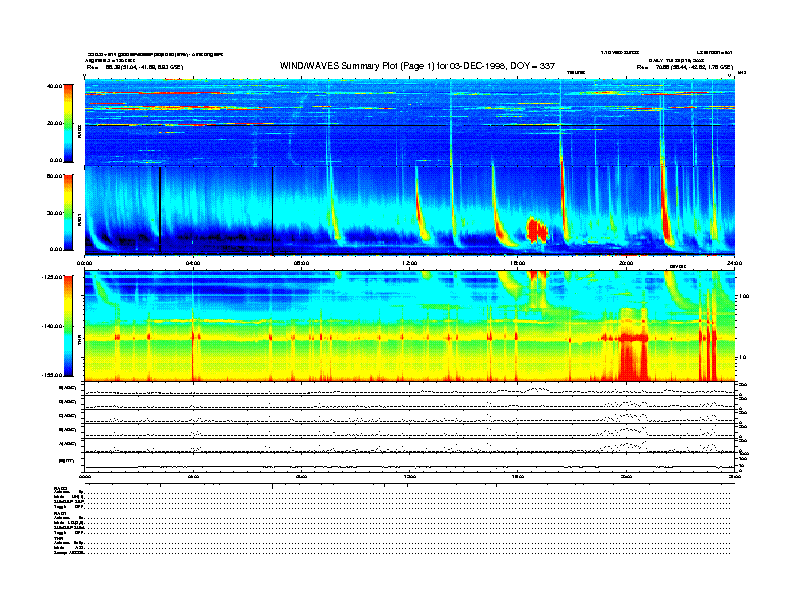Click the 24:00 time label under the RAD1 panel

click(734, 263)
